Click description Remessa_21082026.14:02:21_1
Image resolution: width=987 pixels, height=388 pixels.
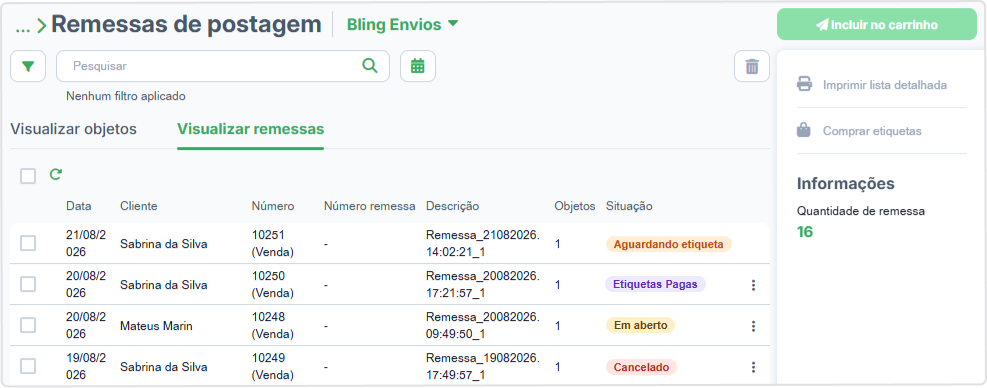(x=483, y=244)
